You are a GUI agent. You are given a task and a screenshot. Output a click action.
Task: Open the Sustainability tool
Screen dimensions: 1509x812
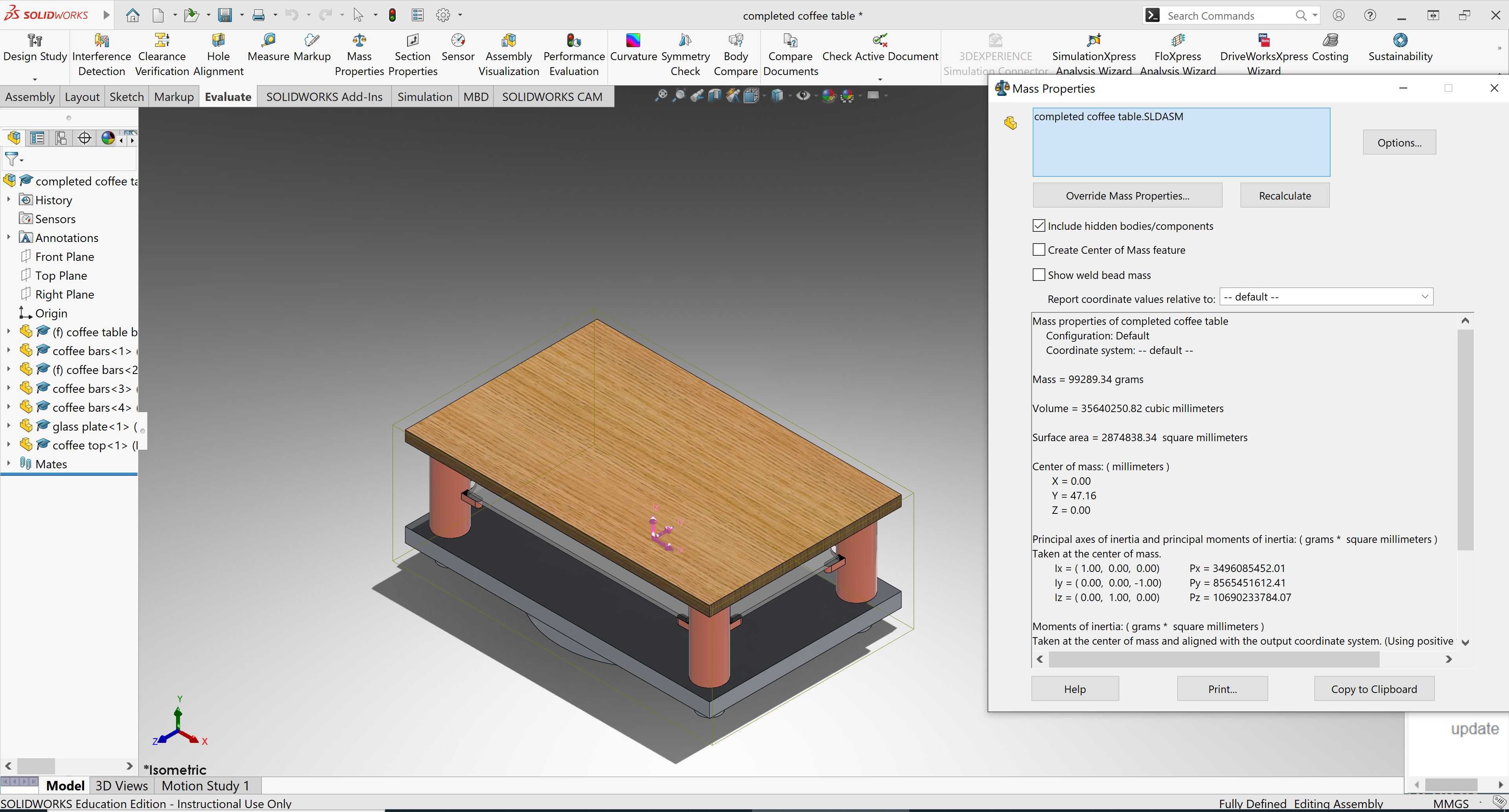(1400, 48)
